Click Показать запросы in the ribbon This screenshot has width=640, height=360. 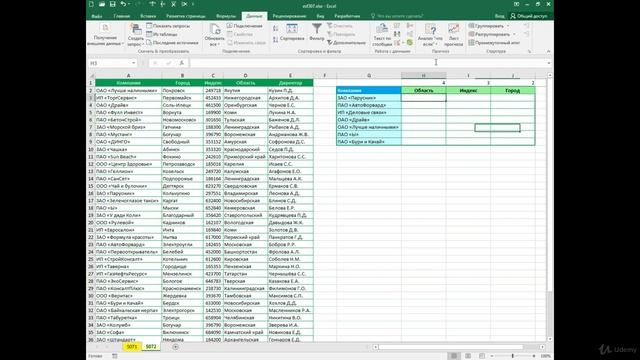pyautogui.click(x=168, y=26)
